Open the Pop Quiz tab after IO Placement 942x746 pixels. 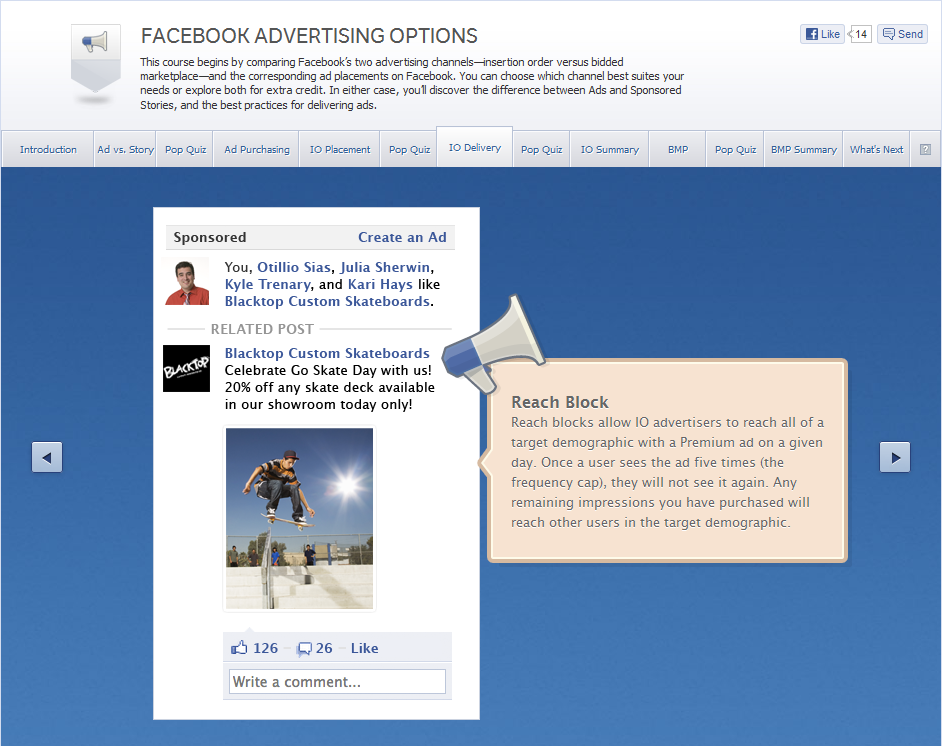click(x=409, y=150)
